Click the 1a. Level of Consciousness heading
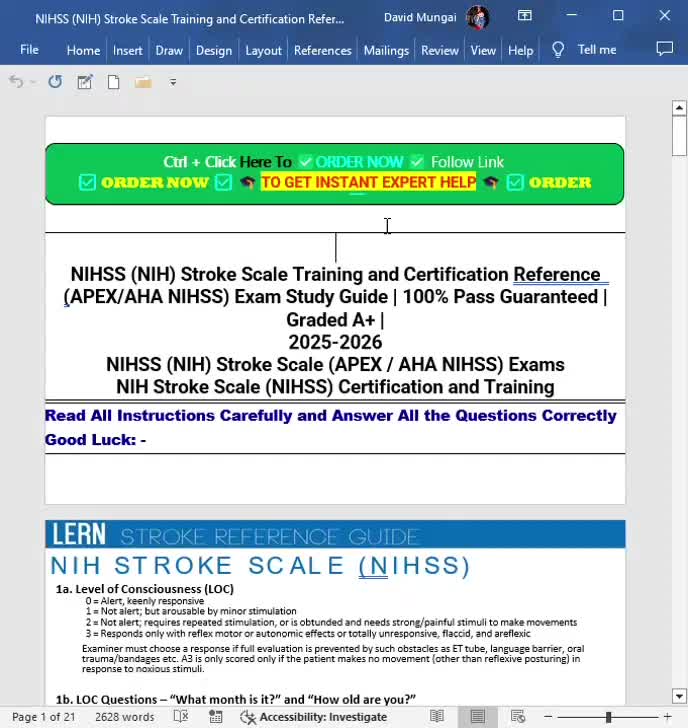This screenshot has width=688, height=728. click(145, 589)
